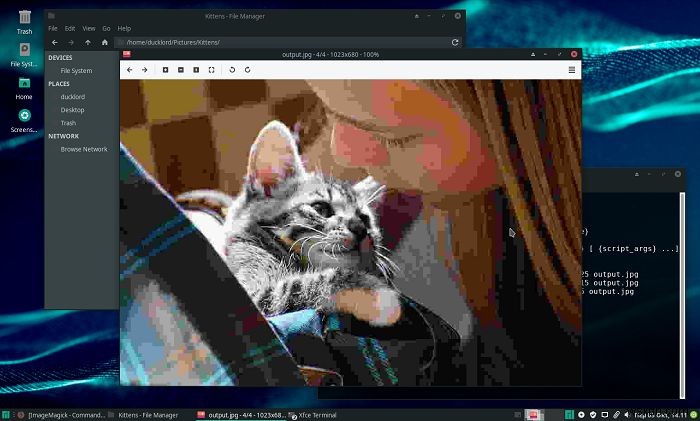Viewport: 700px width, 421px height.
Task: Select Trash in Places sidebar
Action: tap(68, 123)
